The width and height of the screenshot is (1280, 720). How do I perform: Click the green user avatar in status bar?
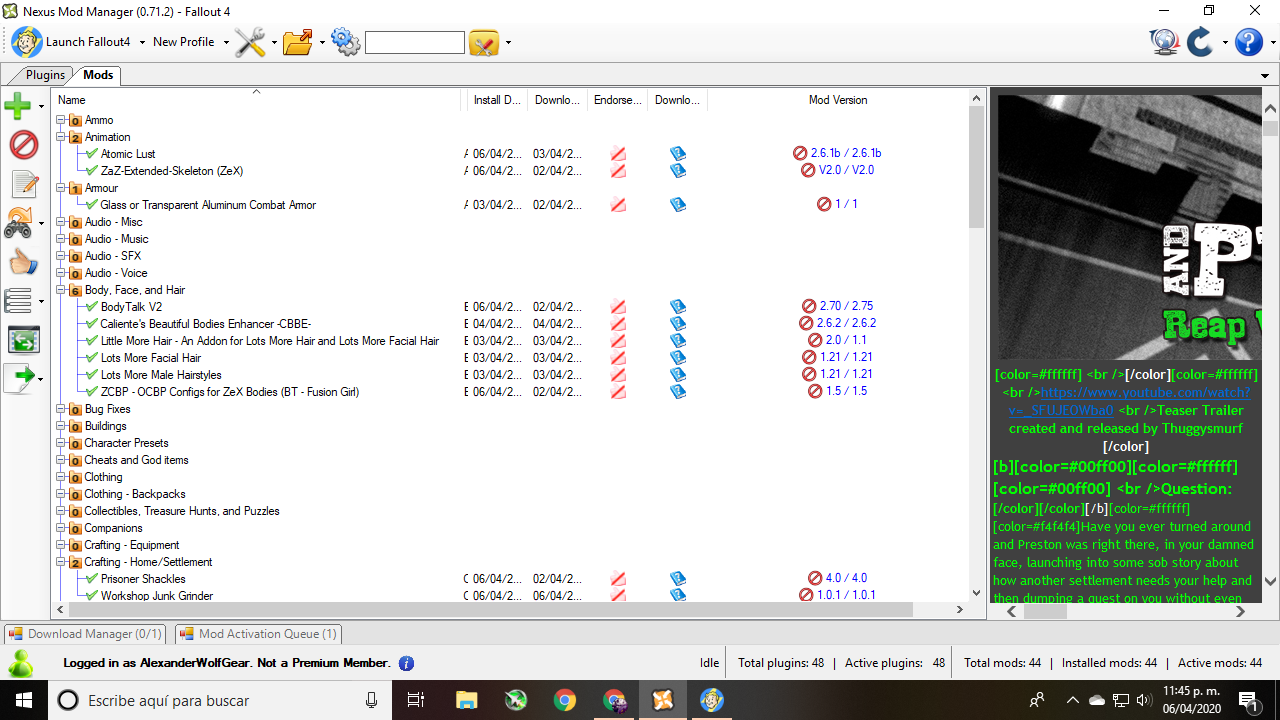[20, 662]
